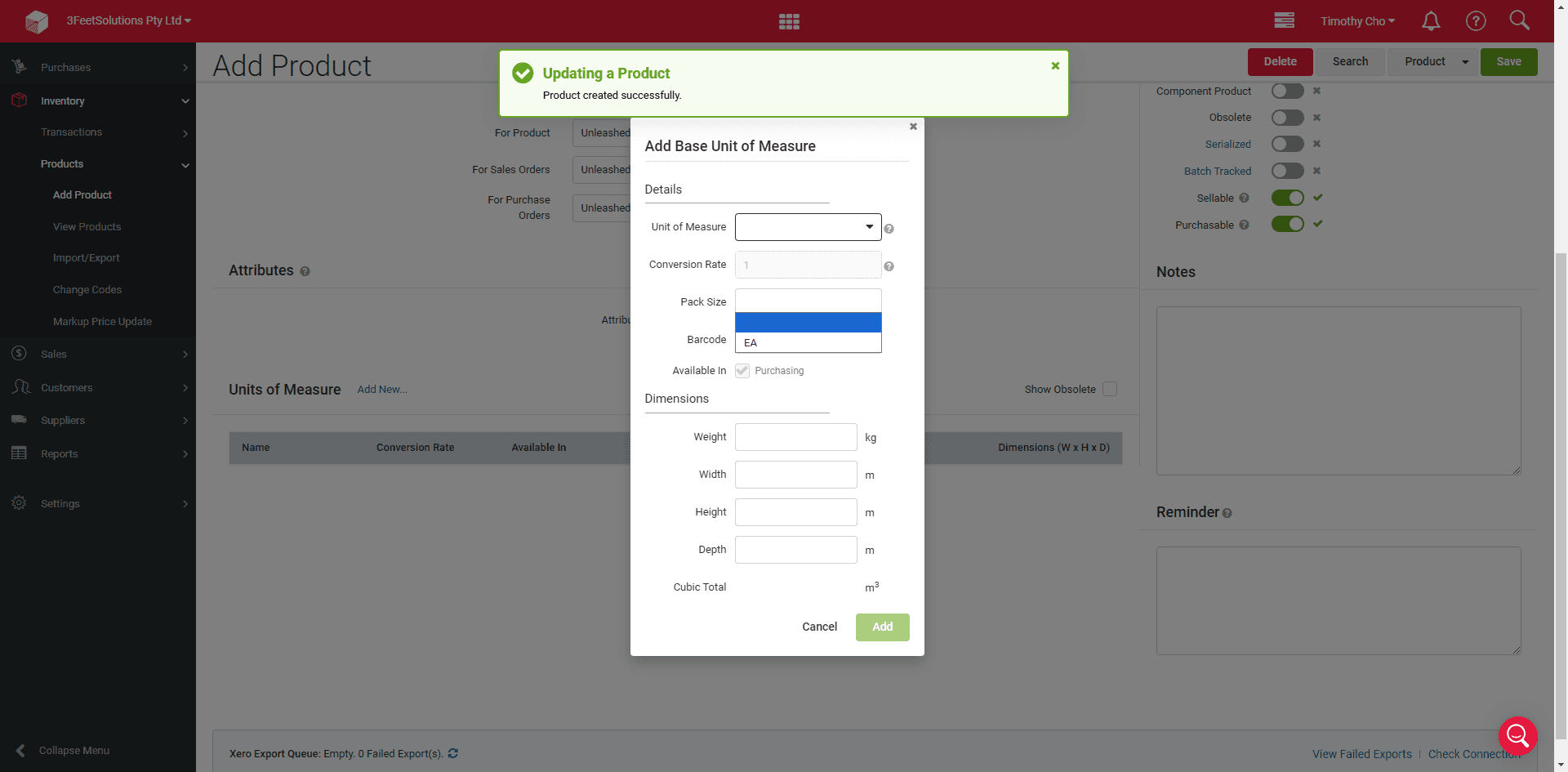Toggle the Sellable switch off
Viewport: 1568px width, 772px height.
coord(1288,198)
